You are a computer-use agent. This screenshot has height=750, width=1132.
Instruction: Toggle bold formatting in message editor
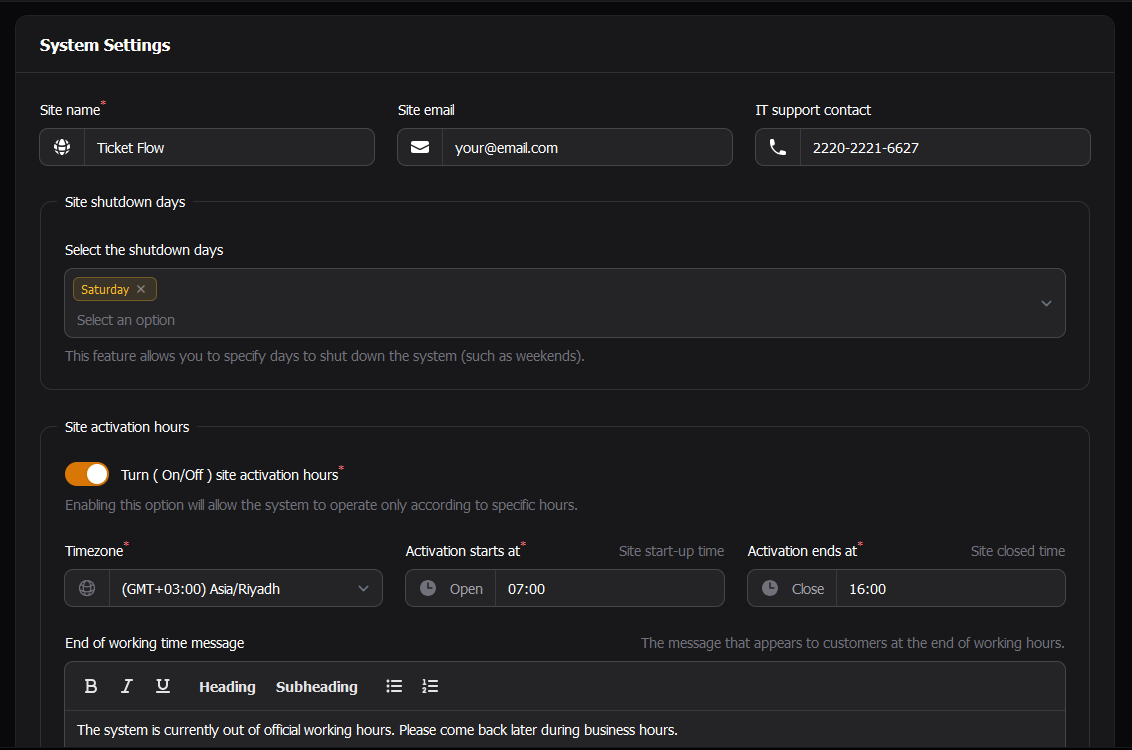[x=91, y=686]
